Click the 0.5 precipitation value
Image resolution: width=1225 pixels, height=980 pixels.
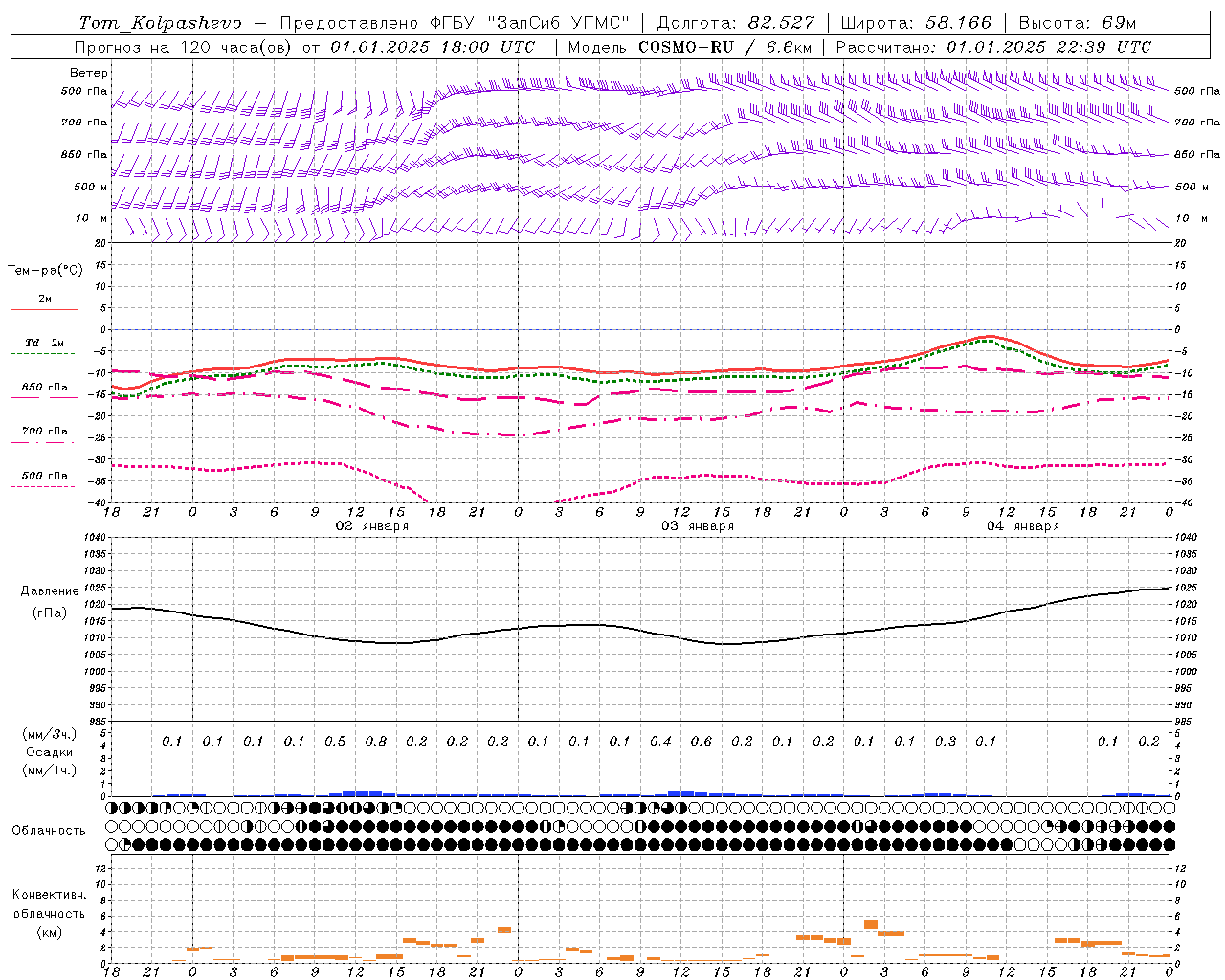(x=335, y=742)
